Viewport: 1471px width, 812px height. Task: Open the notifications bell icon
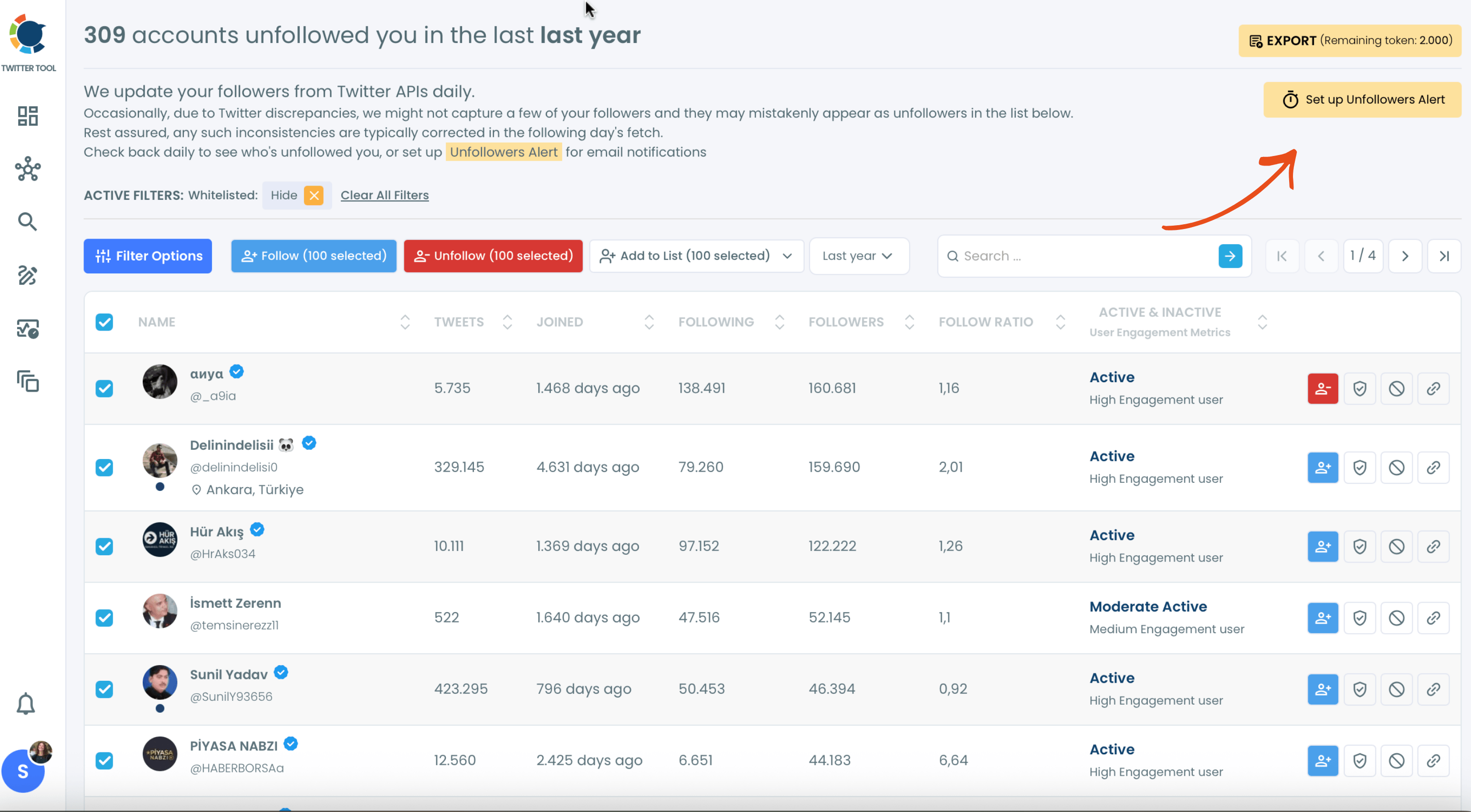coord(26,704)
